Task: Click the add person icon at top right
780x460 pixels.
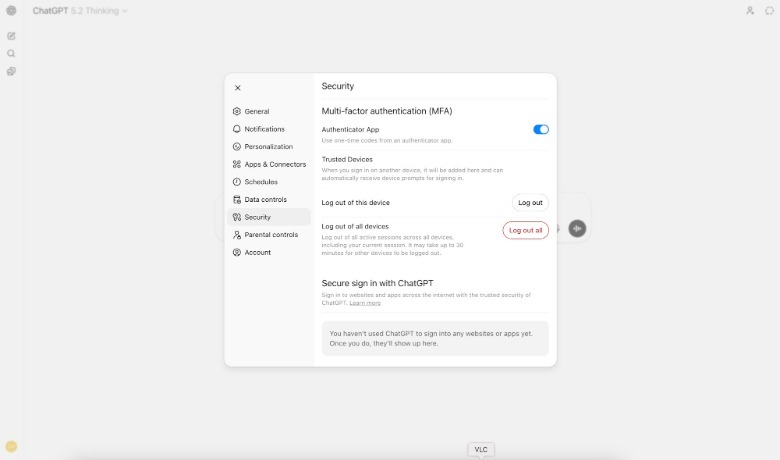Action: [750, 10]
